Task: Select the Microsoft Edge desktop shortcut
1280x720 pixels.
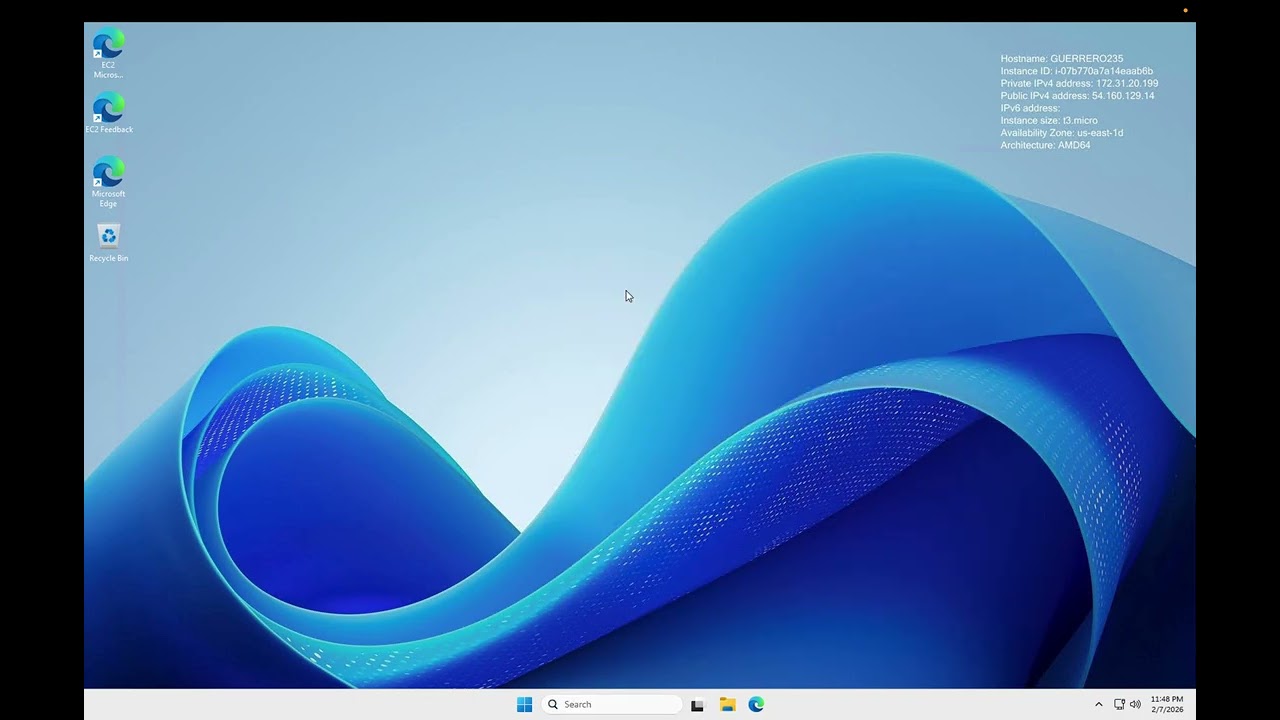Action: tap(108, 182)
